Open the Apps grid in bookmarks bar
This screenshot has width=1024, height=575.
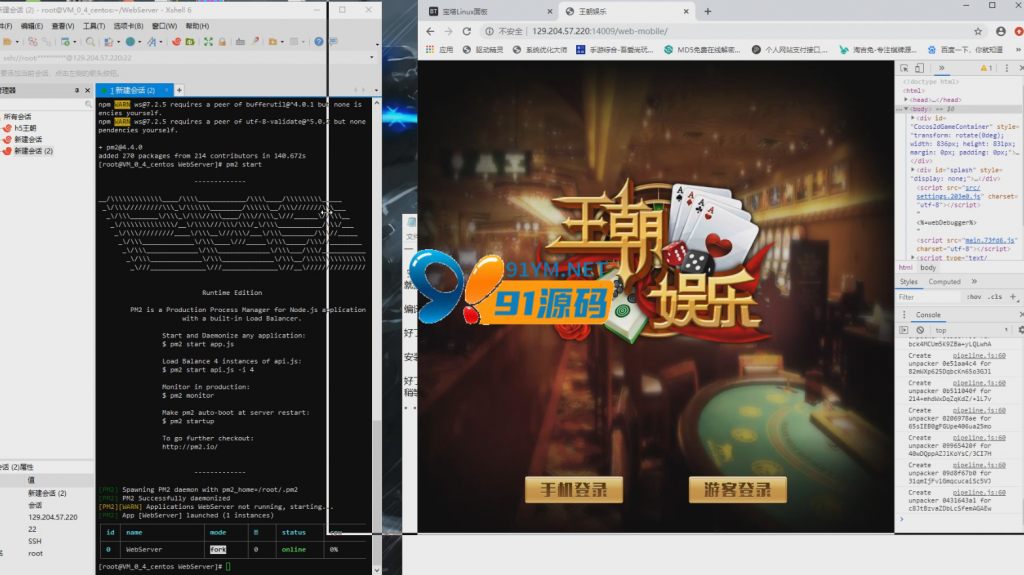coord(430,50)
